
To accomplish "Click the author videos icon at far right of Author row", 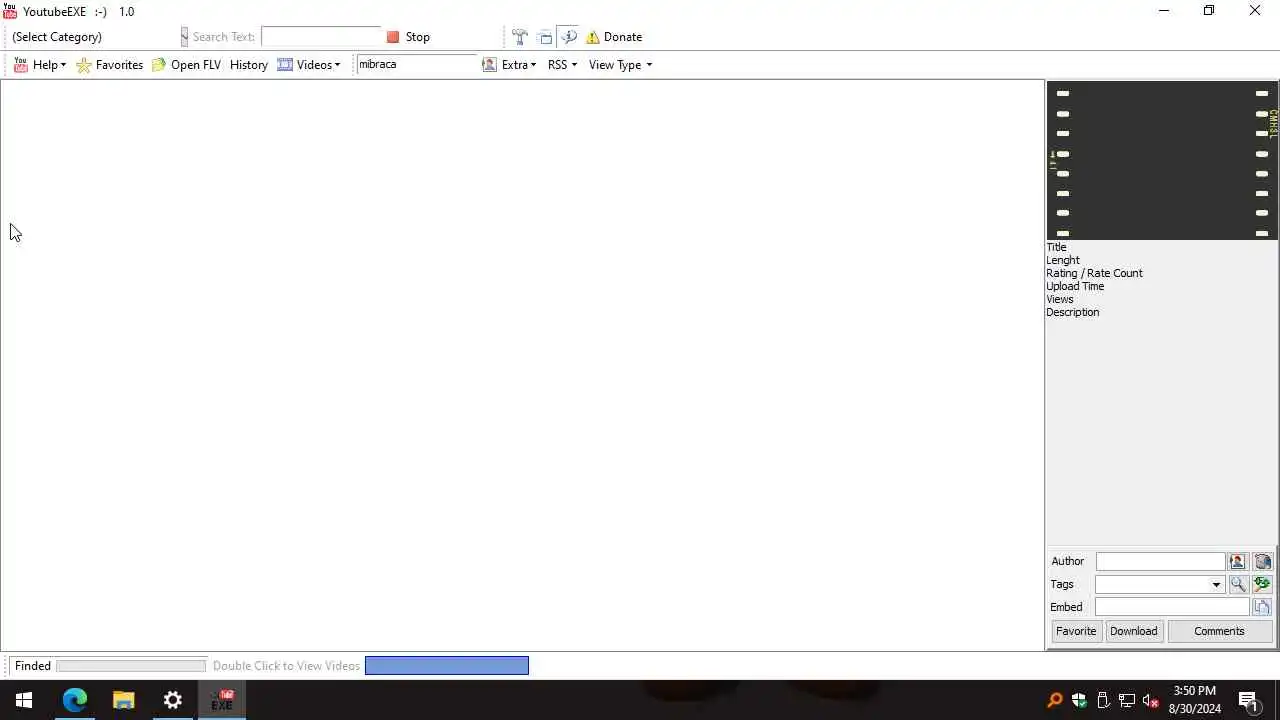I will pos(1263,562).
